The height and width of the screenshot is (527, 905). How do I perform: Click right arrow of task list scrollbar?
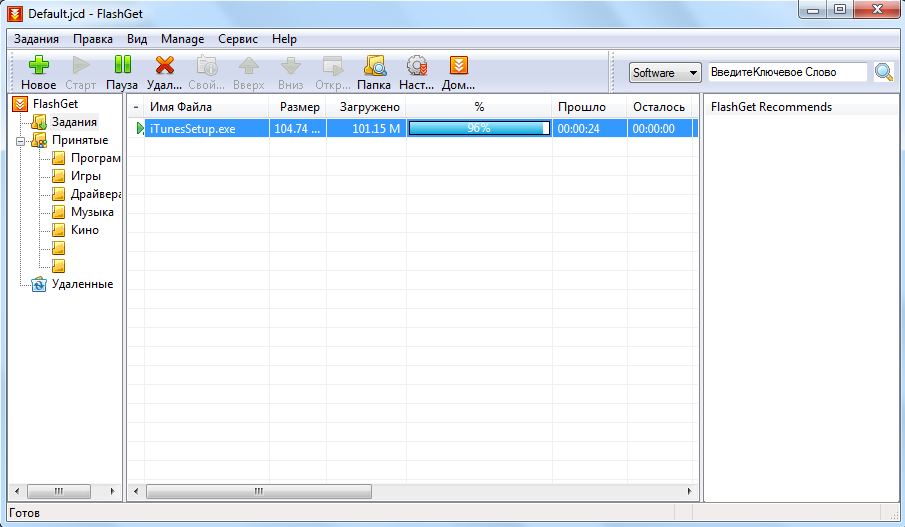[689, 491]
